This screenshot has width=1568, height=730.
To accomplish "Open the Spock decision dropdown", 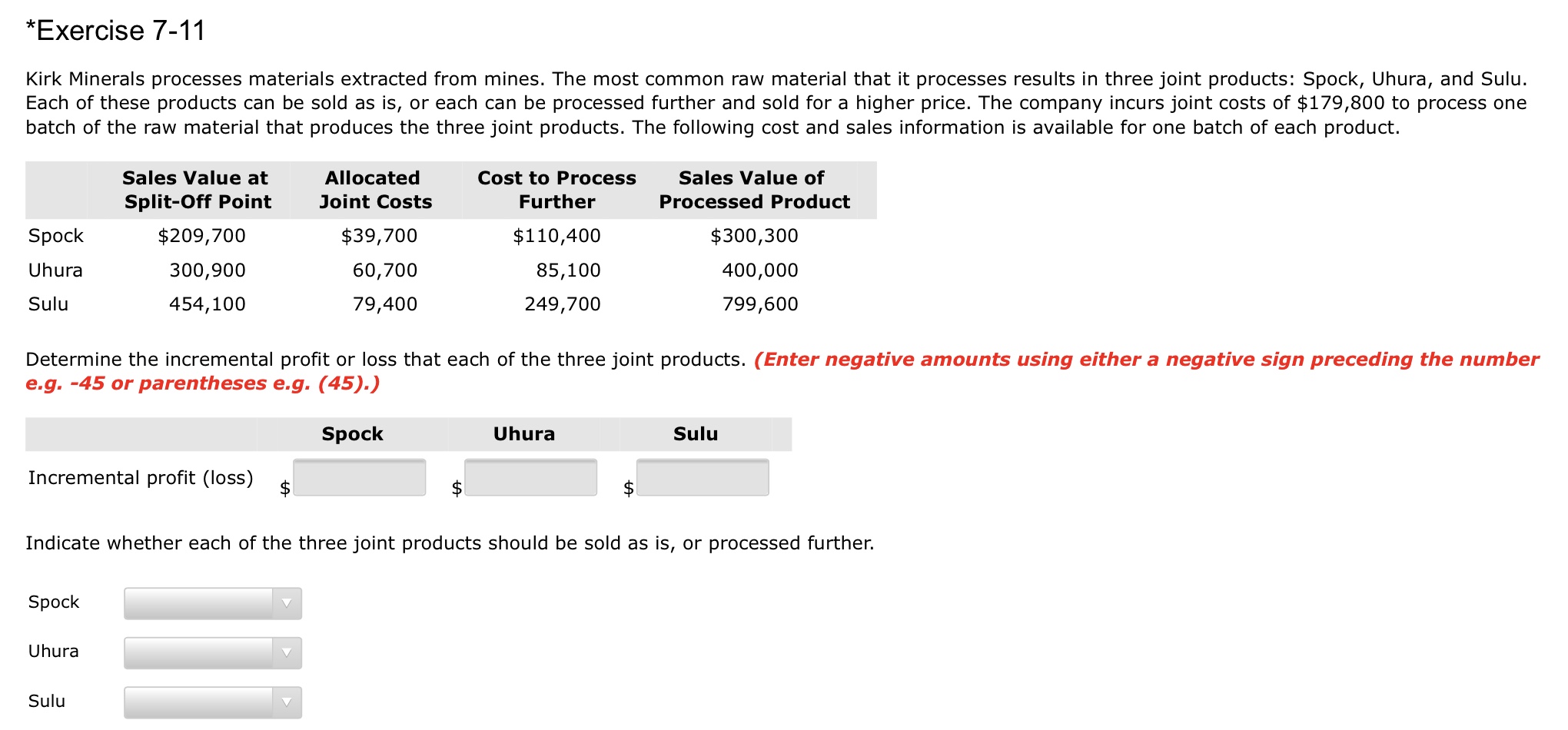I will pyautogui.click(x=212, y=603).
